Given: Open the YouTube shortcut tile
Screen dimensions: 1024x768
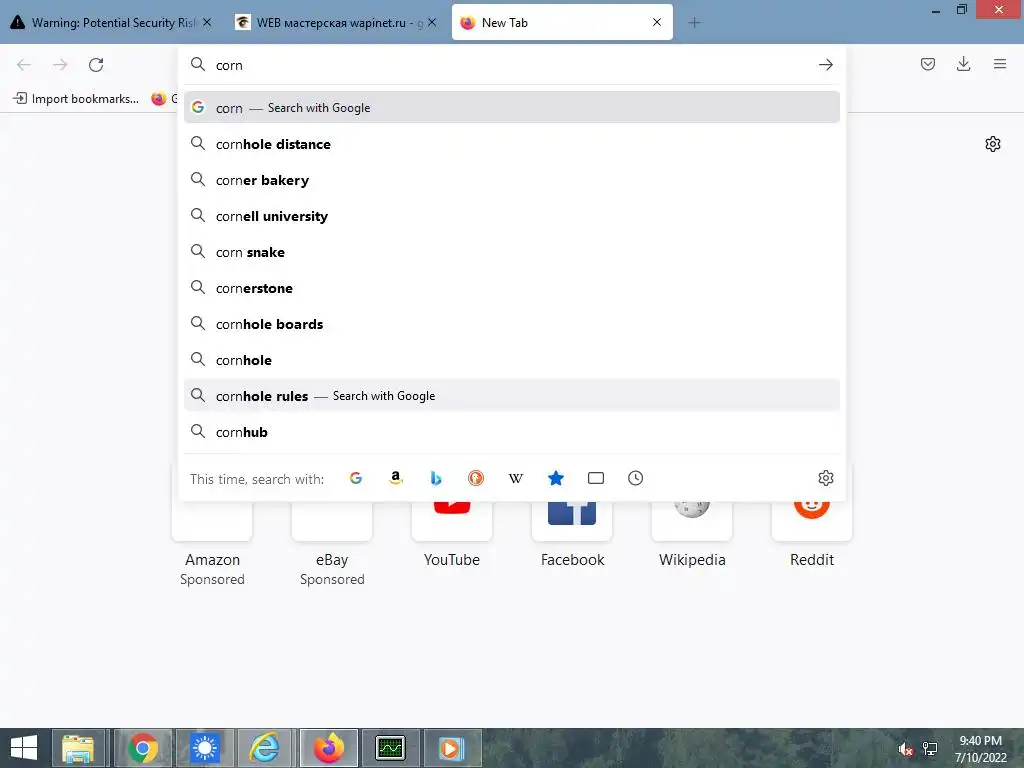Looking at the screenshot, I should [452, 536].
